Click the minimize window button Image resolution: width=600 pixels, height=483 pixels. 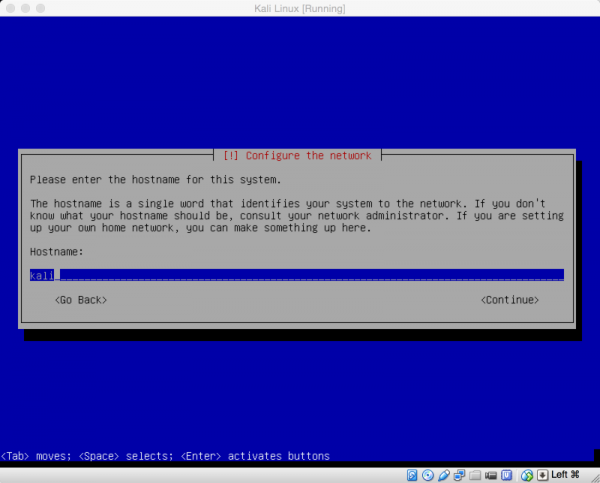pyautogui.click(x=26, y=8)
